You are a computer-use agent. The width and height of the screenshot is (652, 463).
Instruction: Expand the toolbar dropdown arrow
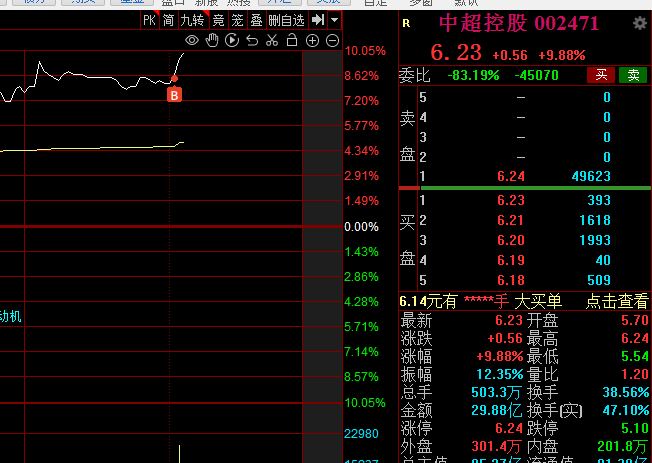[334, 20]
